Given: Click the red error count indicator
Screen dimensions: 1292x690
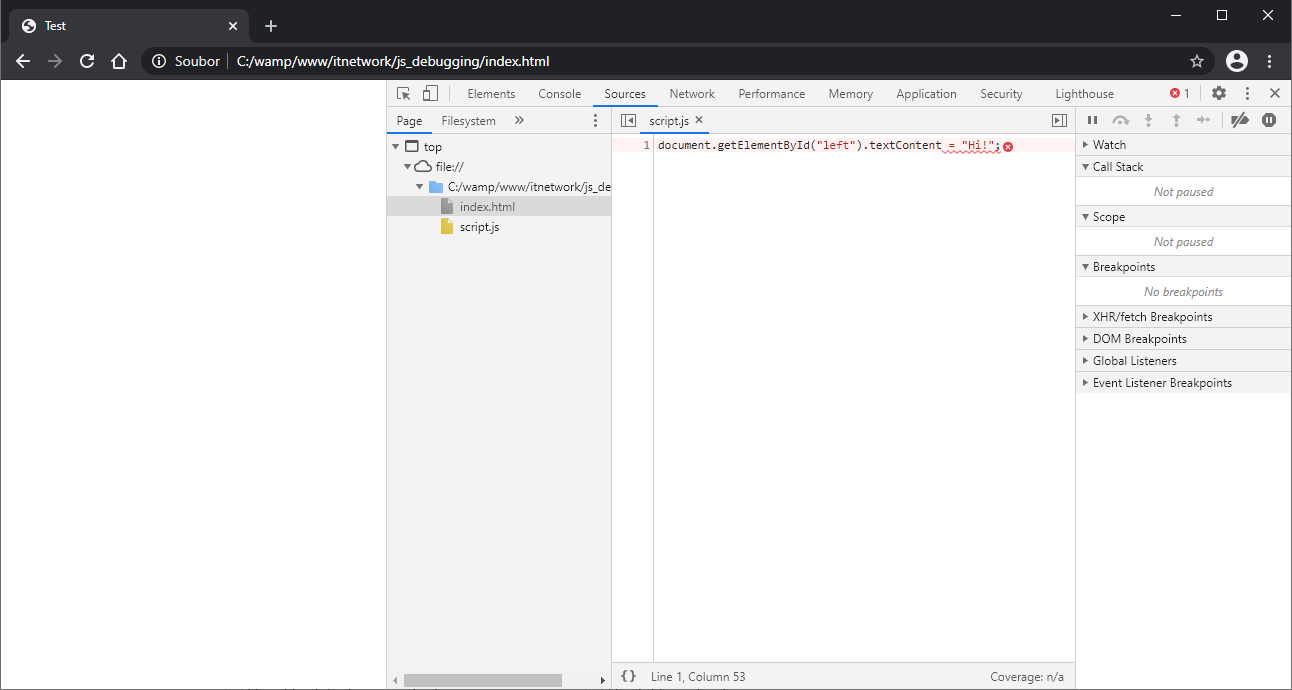Looking at the screenshot, I should click(x=1180, y=94).
